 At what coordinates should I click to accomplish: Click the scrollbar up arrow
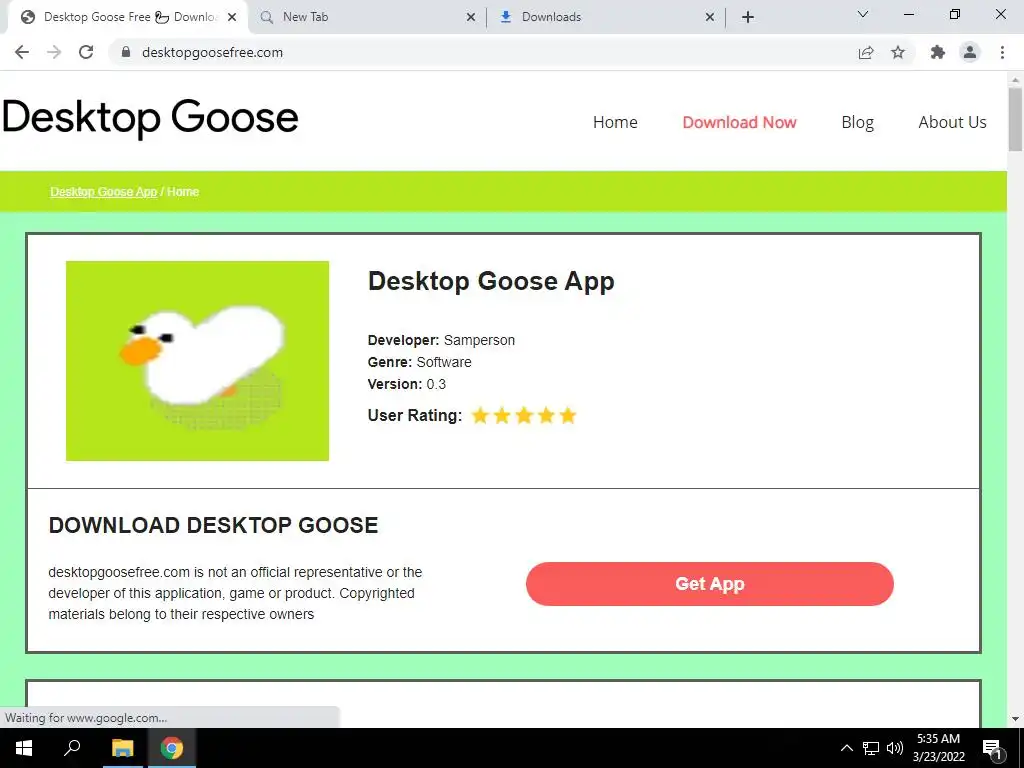(1015, 80)
